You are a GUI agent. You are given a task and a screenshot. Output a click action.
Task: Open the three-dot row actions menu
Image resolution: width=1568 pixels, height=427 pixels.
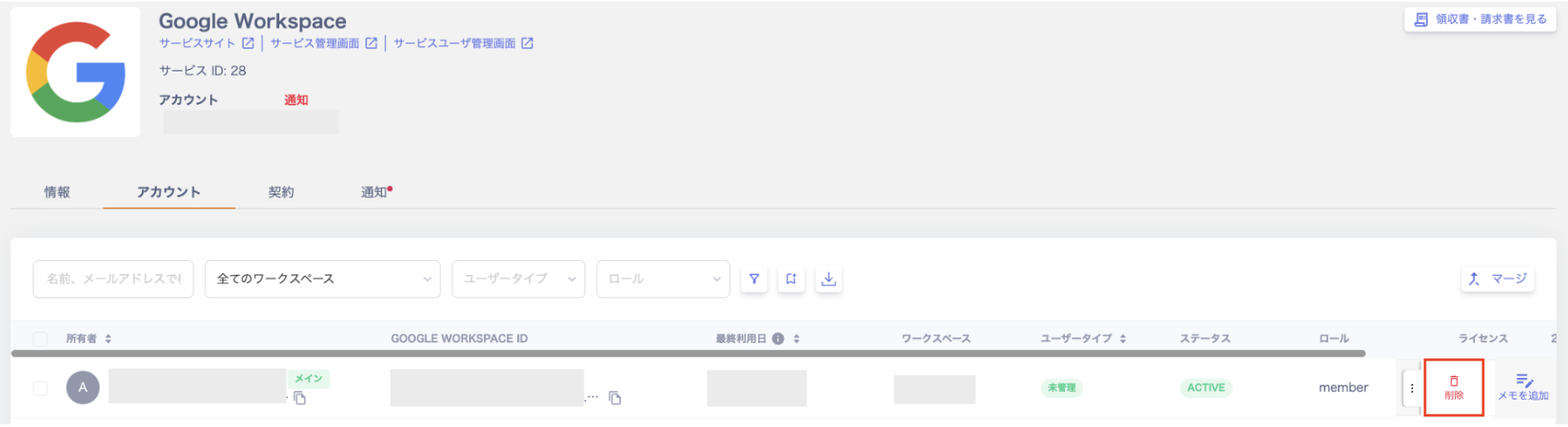click(x=1412, y=388)
